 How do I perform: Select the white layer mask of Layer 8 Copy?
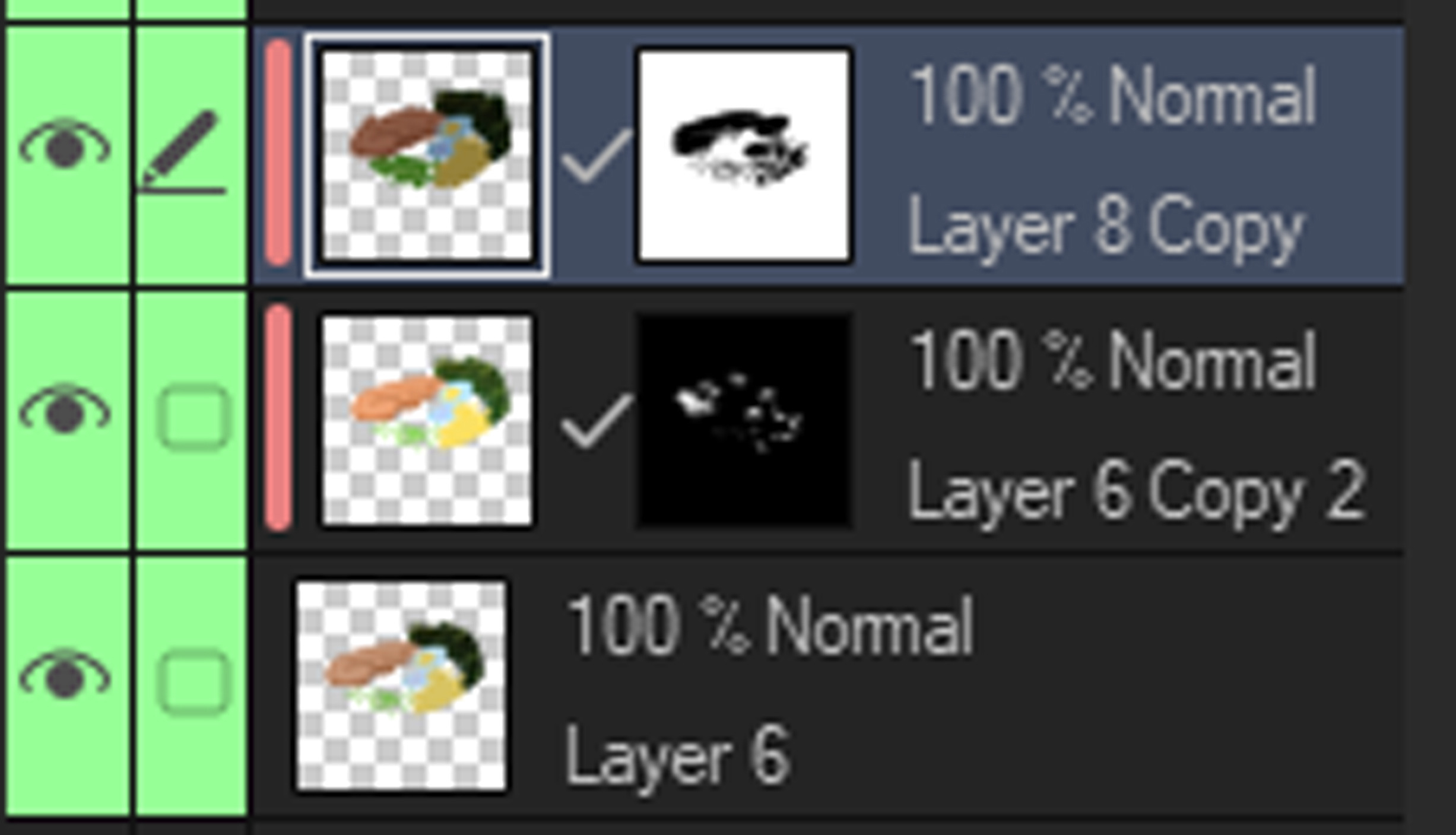click(x=744, y=155)
